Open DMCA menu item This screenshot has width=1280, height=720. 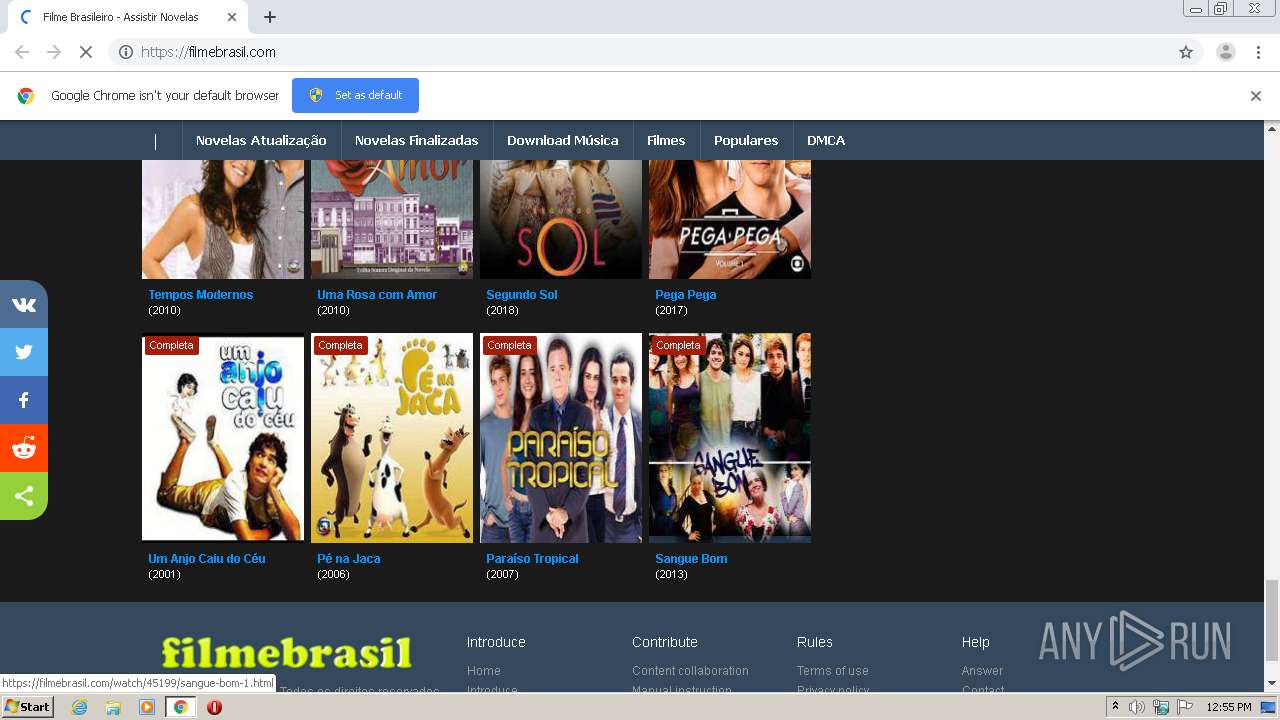tap(826, 140)
